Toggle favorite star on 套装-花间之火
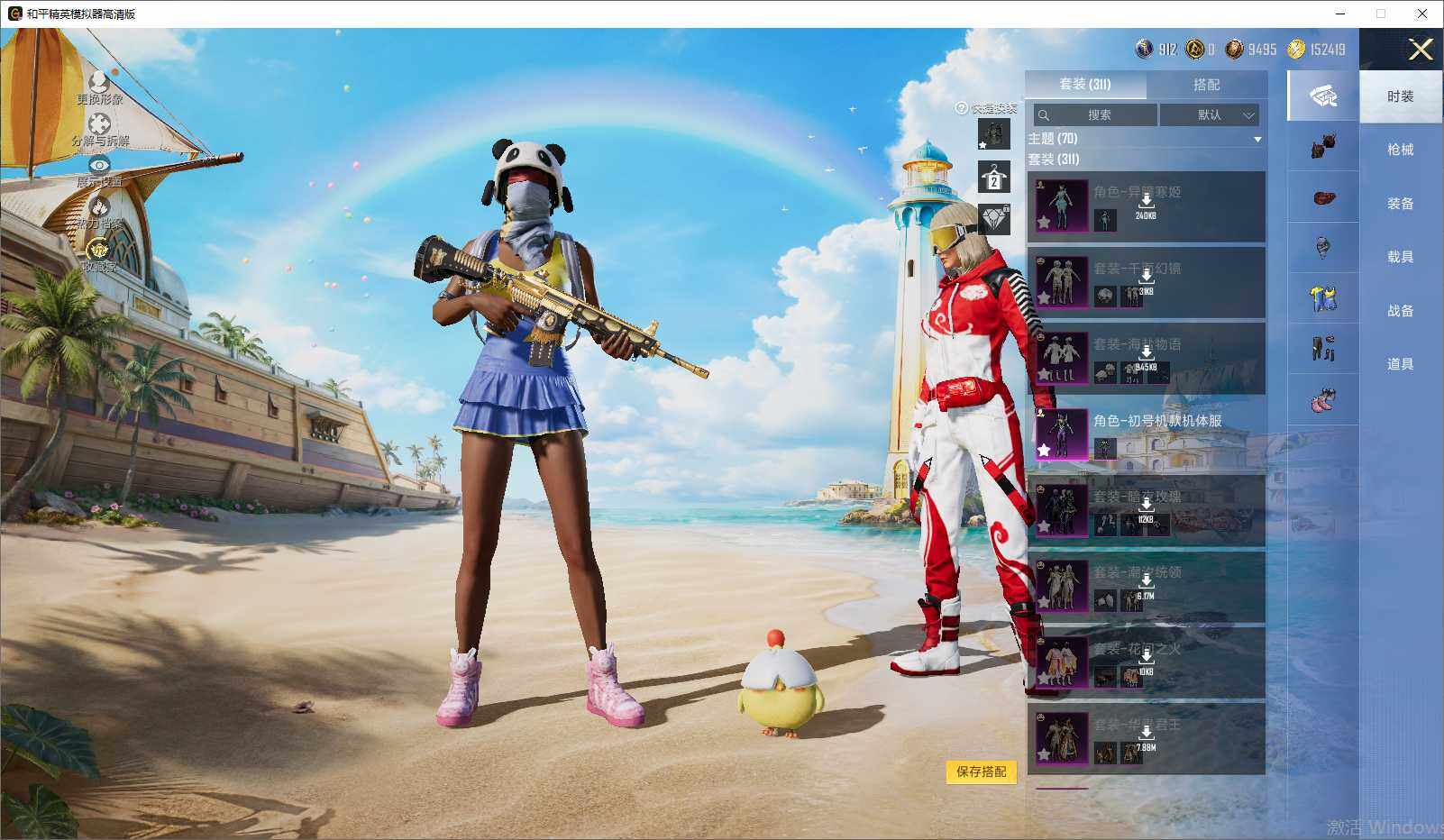The image size is (1444, 840). (1044, 678)
